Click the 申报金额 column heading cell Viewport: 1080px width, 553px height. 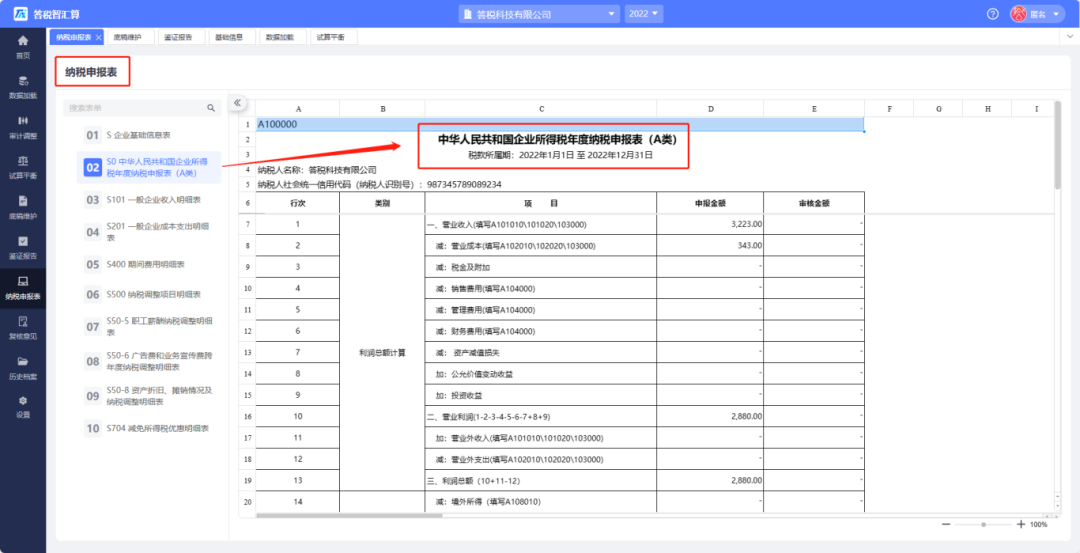[710, 203]
